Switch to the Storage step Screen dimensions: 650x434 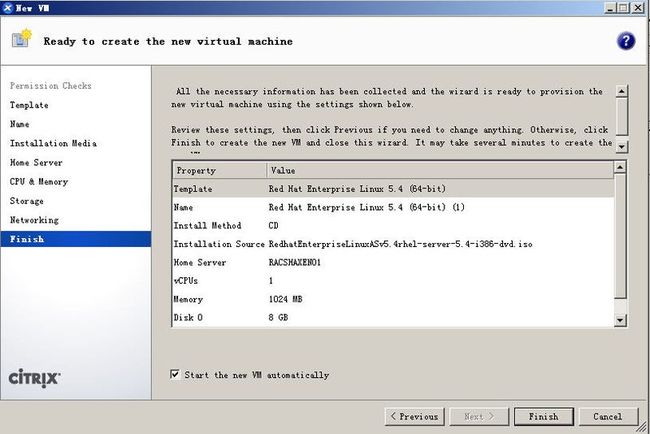(x=27, y=201)
